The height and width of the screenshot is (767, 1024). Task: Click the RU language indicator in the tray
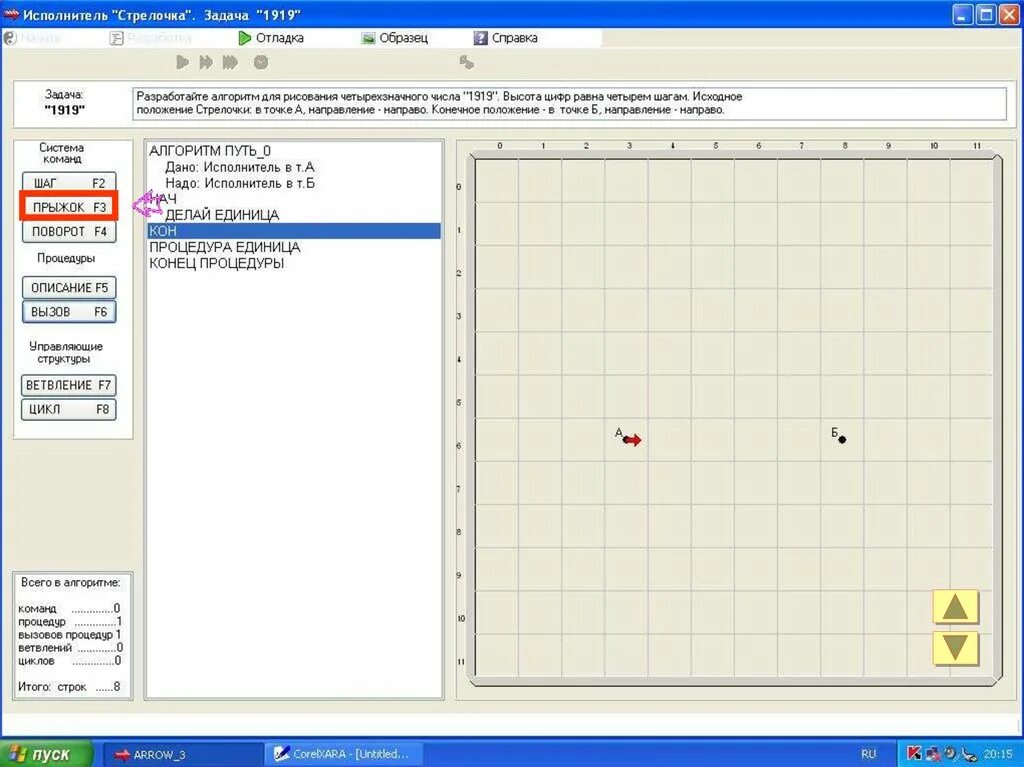pos(868,754)
